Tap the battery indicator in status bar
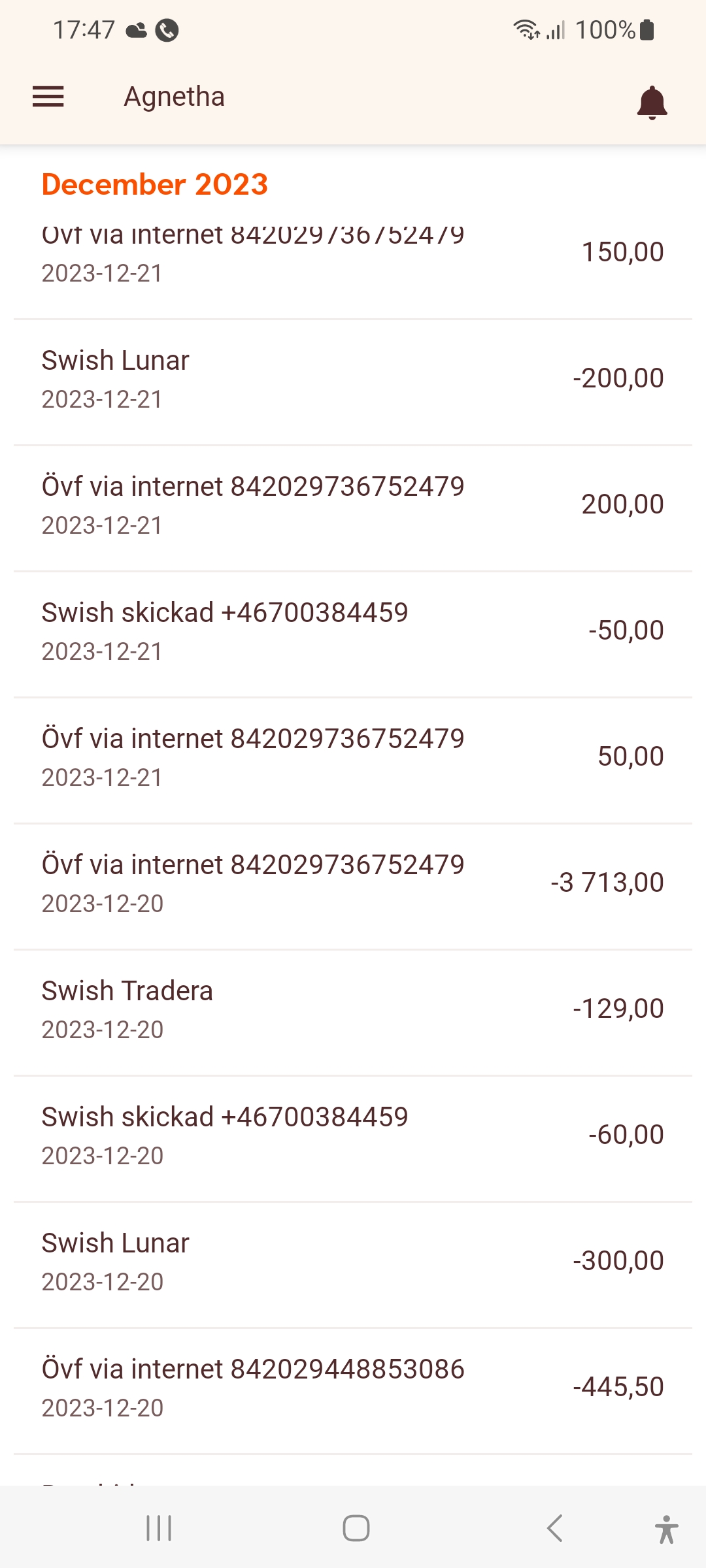Image resolution: width=706 pixels, height=1568 pixels. coord(647,30)
